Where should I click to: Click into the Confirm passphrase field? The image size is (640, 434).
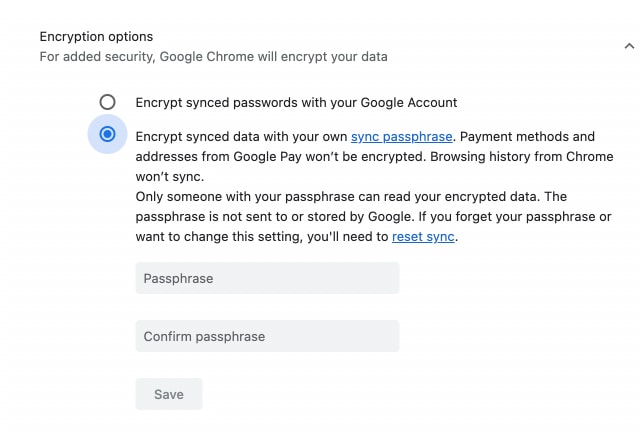[267, 336]
